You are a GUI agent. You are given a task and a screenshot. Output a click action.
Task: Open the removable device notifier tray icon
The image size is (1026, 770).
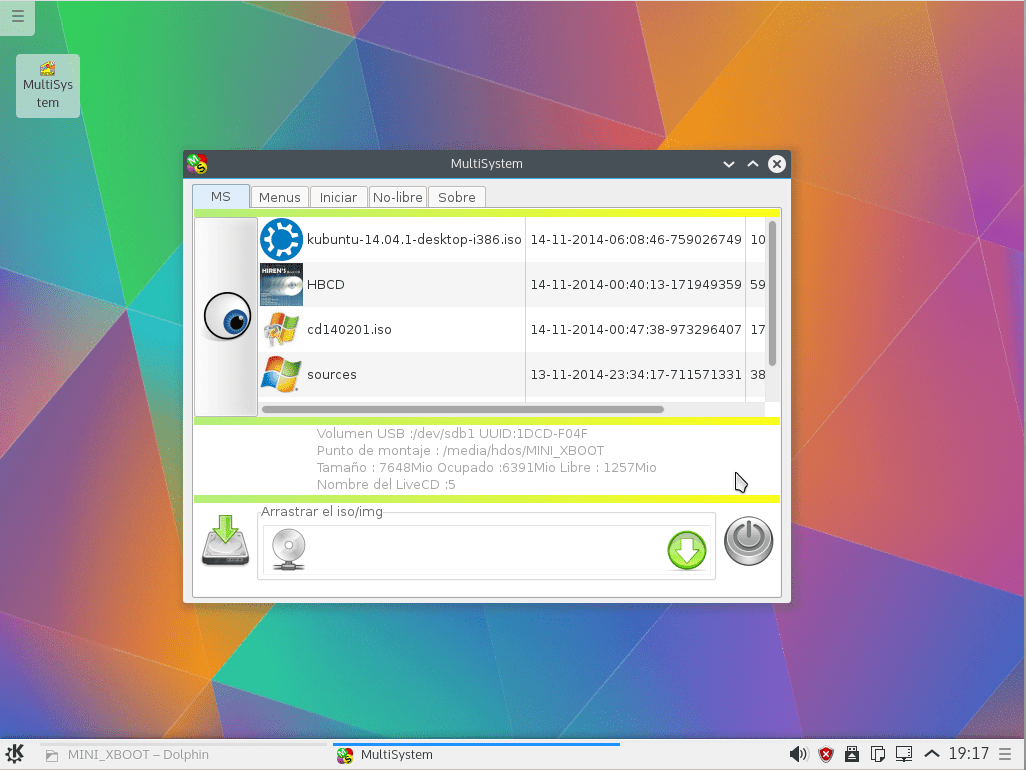(x=851, y=754)
